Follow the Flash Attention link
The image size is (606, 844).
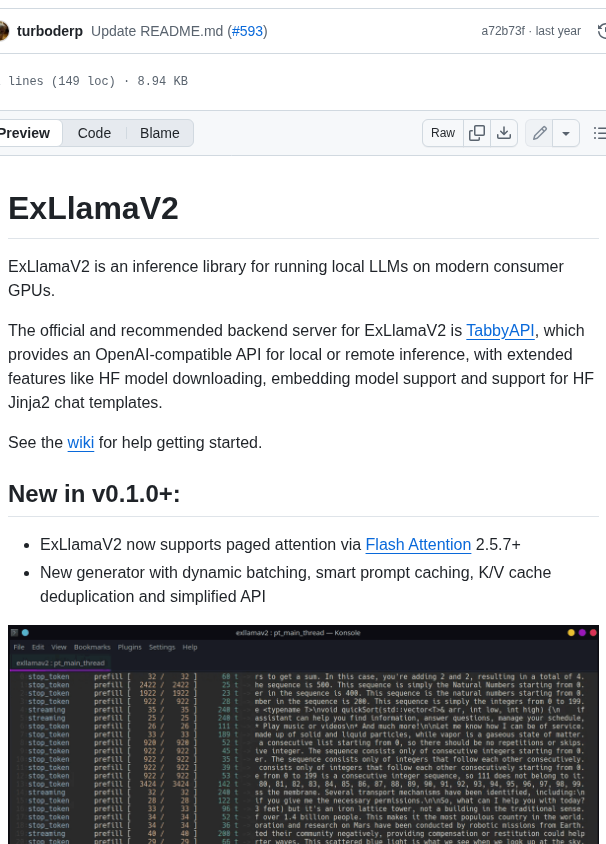[418, 545]
